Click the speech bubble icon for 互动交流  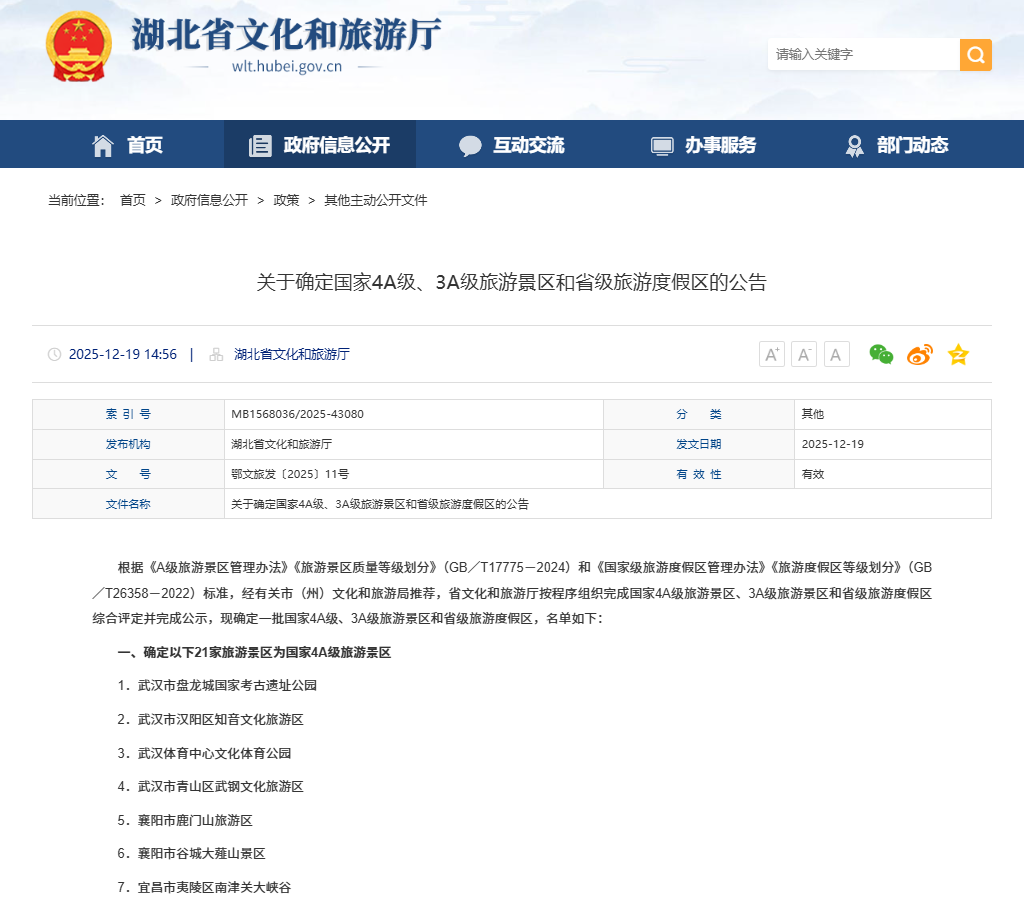[470, 146]
